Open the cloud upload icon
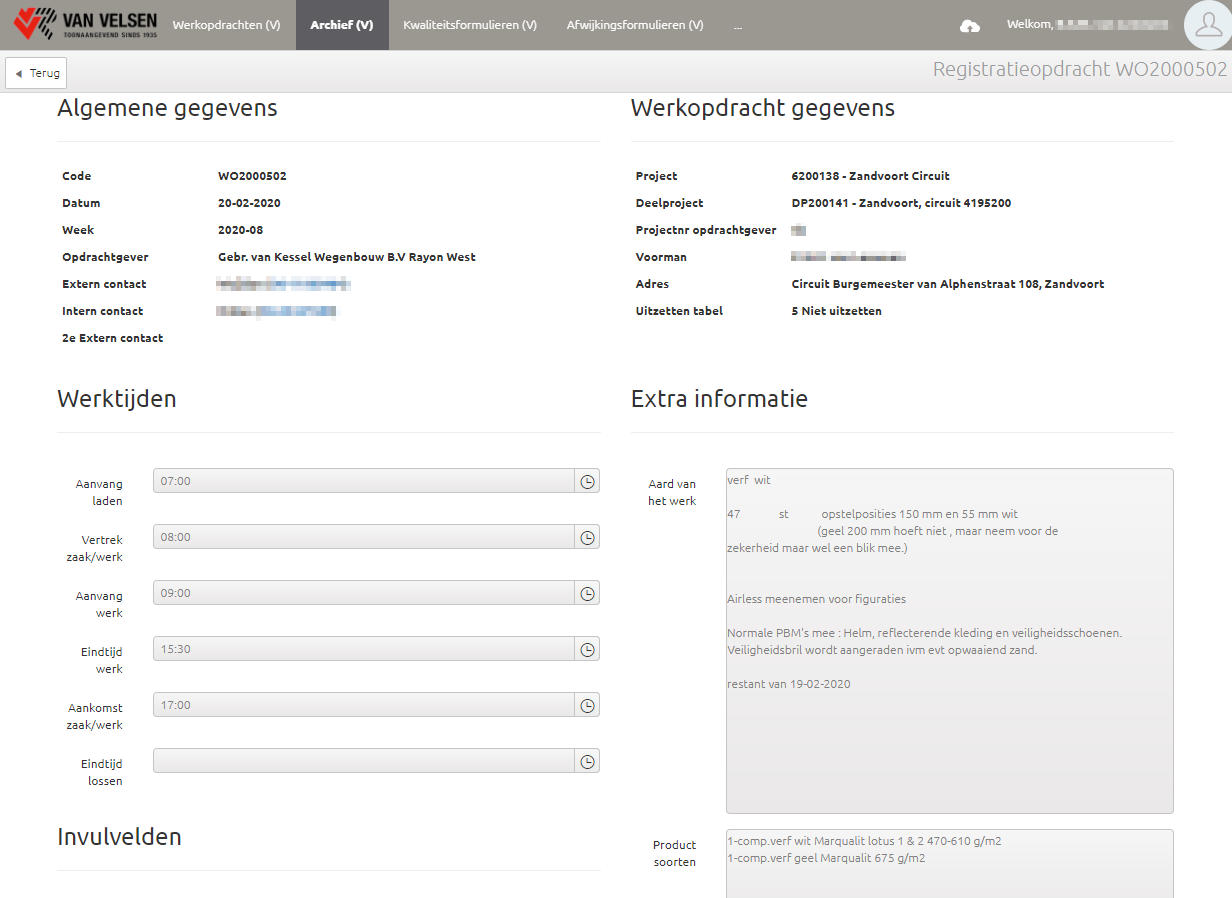This screenshot has width=1232, height=898. pyautogui.click(x=970, y=26)
